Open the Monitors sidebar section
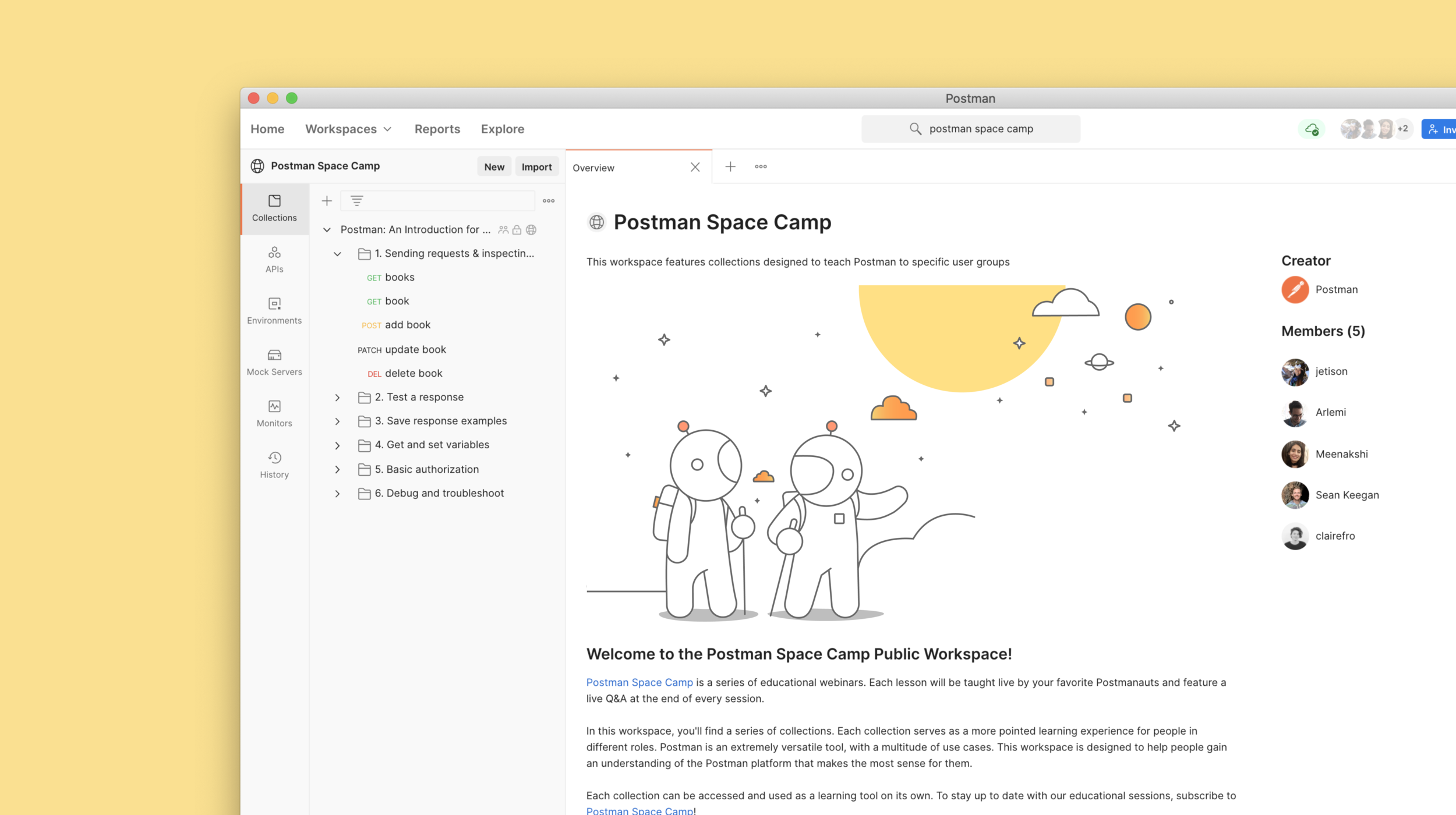This screenshot has width=1456, height=815. click(274, 413)
